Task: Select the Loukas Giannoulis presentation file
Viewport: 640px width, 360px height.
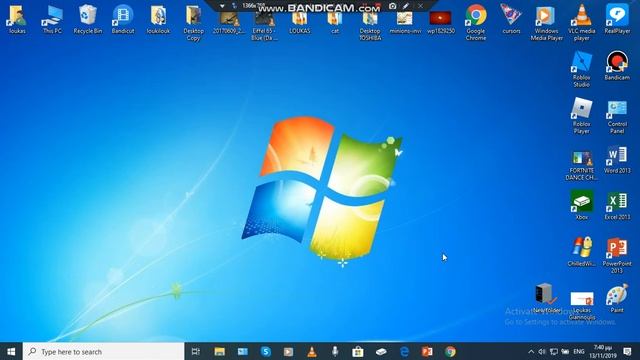Action: pos(582,305)
